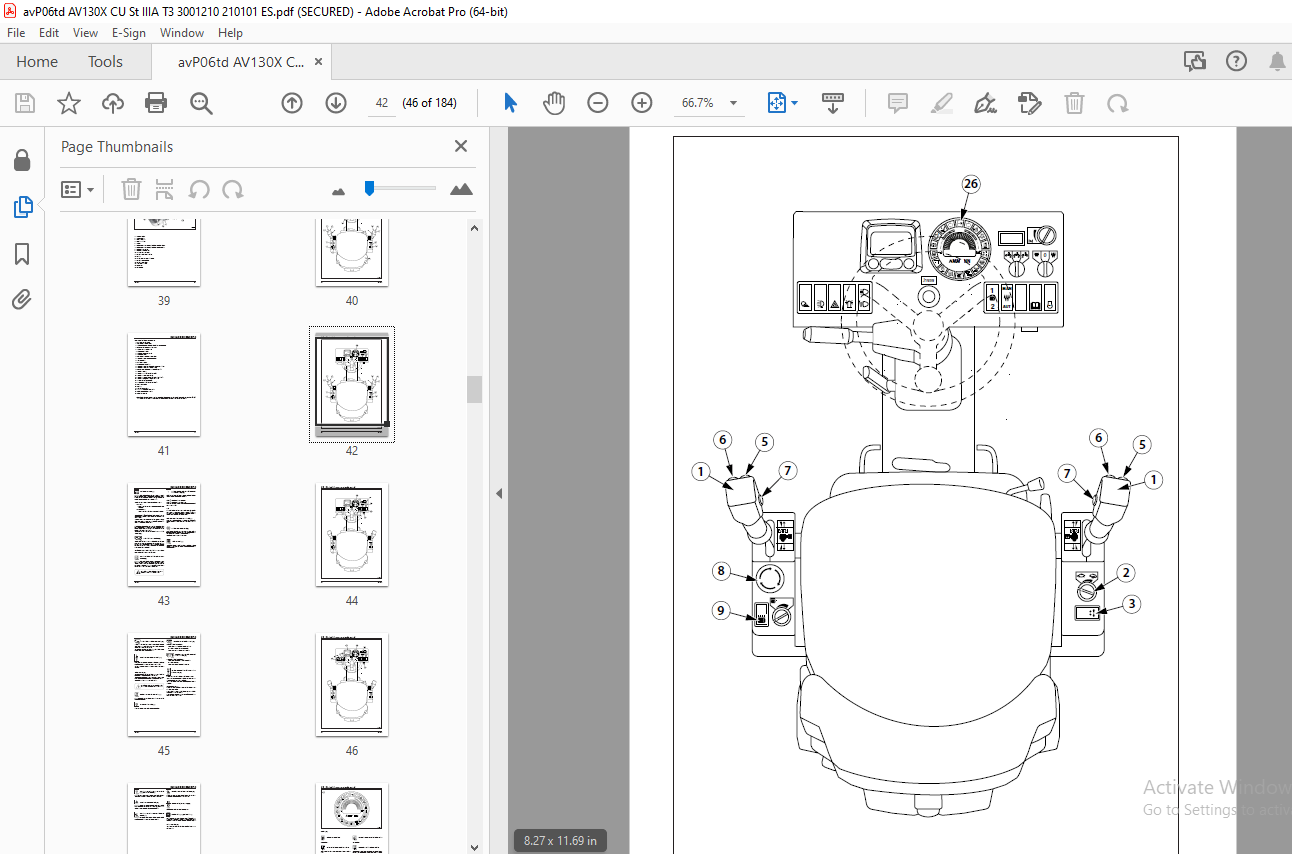Open the Edit menu
The image size is (1292, 854).
point(49,33)
